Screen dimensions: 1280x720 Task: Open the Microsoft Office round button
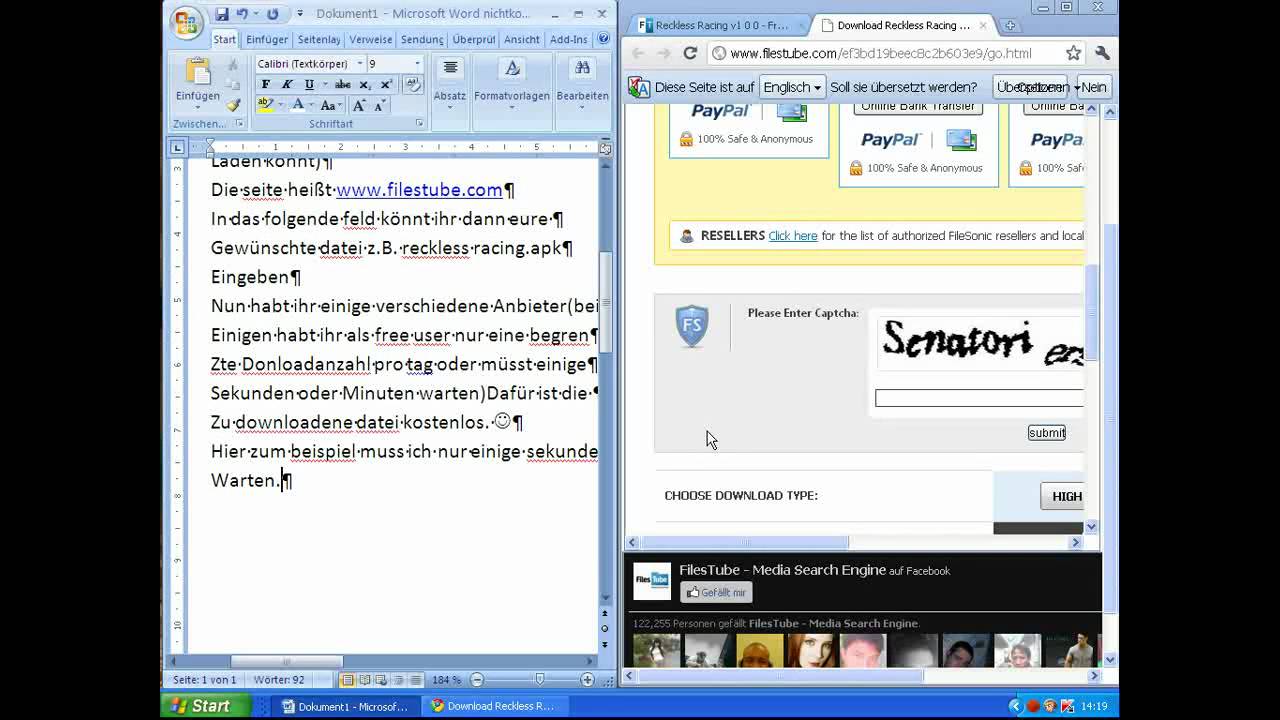[x=186, y=22]
